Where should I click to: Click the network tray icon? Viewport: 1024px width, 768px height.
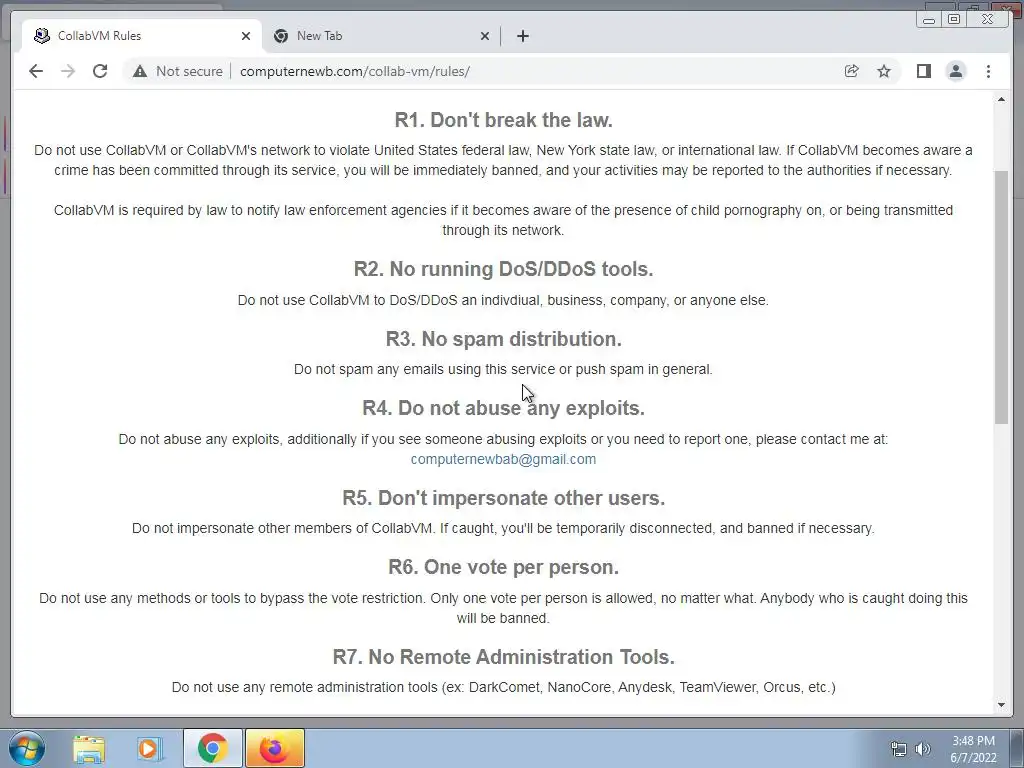(x=899, y=749)
